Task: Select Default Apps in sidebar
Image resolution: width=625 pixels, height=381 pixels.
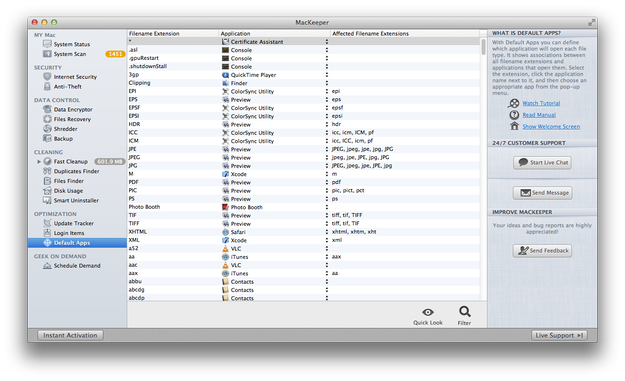Action: pos(77,243)
